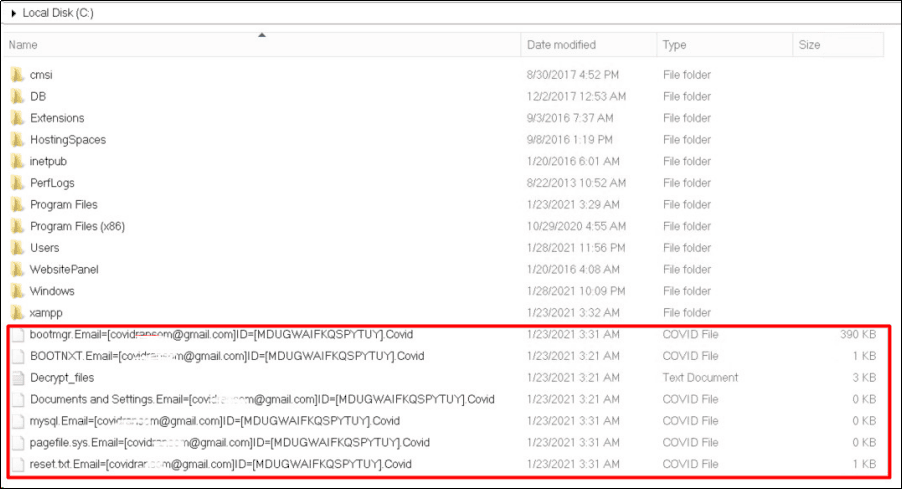
Task: Select the DB folder icon
Action: coord(17,96)
